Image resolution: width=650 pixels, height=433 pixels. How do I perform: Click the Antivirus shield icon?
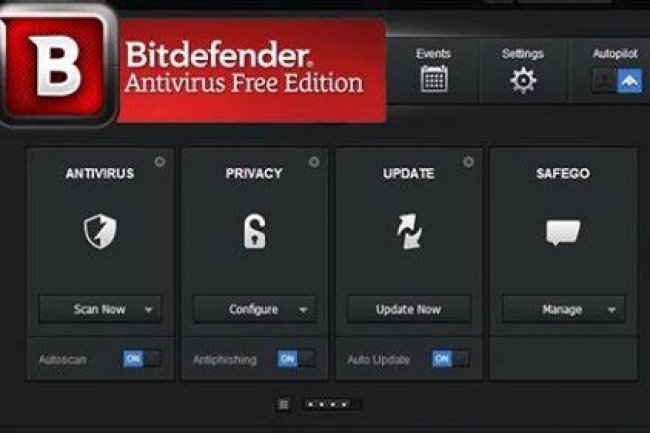(100, 231)
